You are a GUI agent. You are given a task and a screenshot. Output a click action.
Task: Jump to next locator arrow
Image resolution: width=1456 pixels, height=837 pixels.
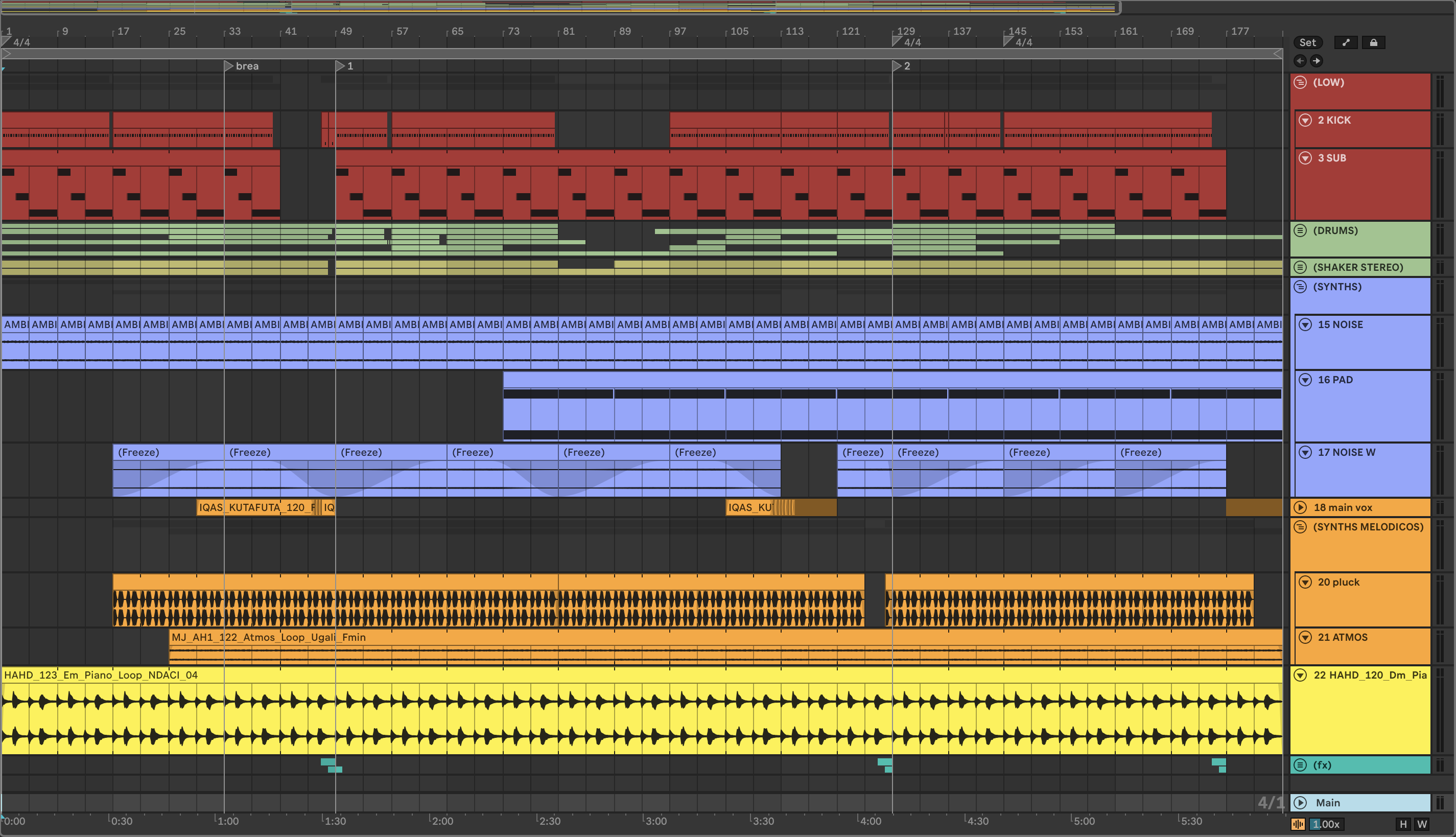pos(1317,61)
